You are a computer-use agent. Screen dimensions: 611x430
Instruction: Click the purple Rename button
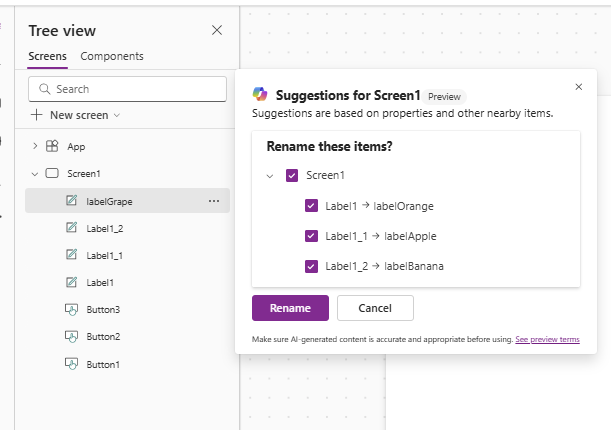pyautogui.click(x=290, y=308)
